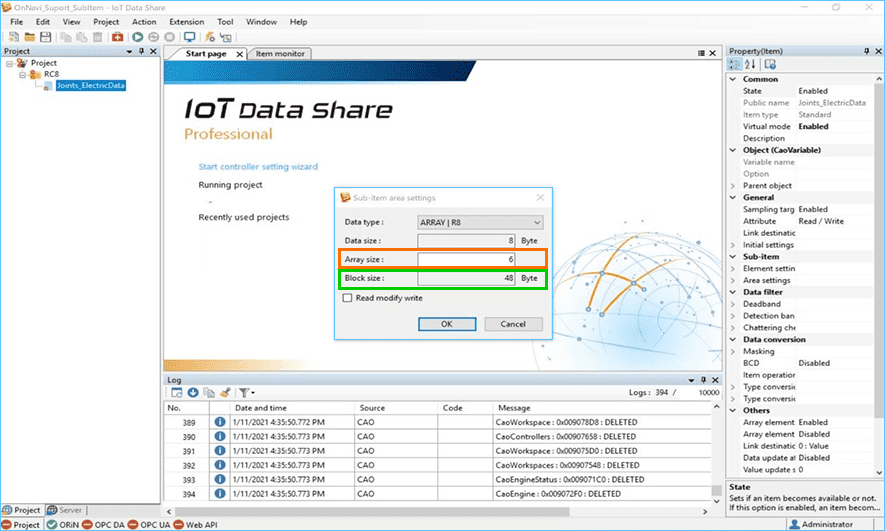Screen dimensions: 885x531
Task: Click the red first-aid kit toolbar icon
Action: pyautogui.click(x=117, y=37)
